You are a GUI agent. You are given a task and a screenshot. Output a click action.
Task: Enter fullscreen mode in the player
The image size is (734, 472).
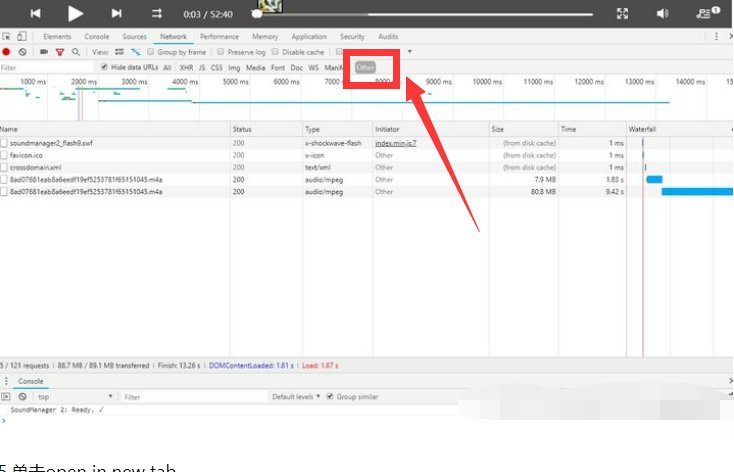click(622, 13)
